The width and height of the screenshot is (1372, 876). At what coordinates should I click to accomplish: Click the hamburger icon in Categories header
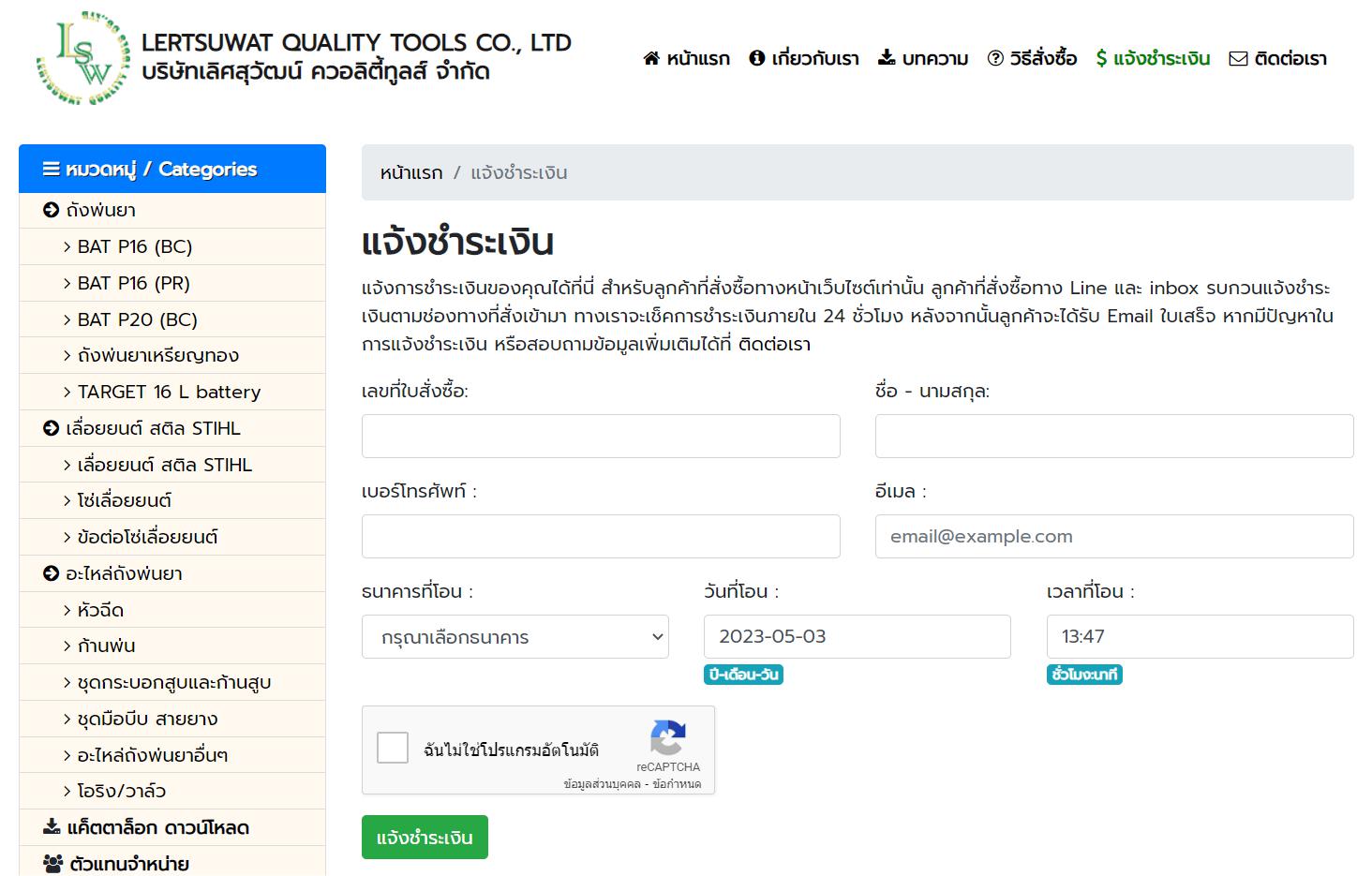click(x=52, y=170)
